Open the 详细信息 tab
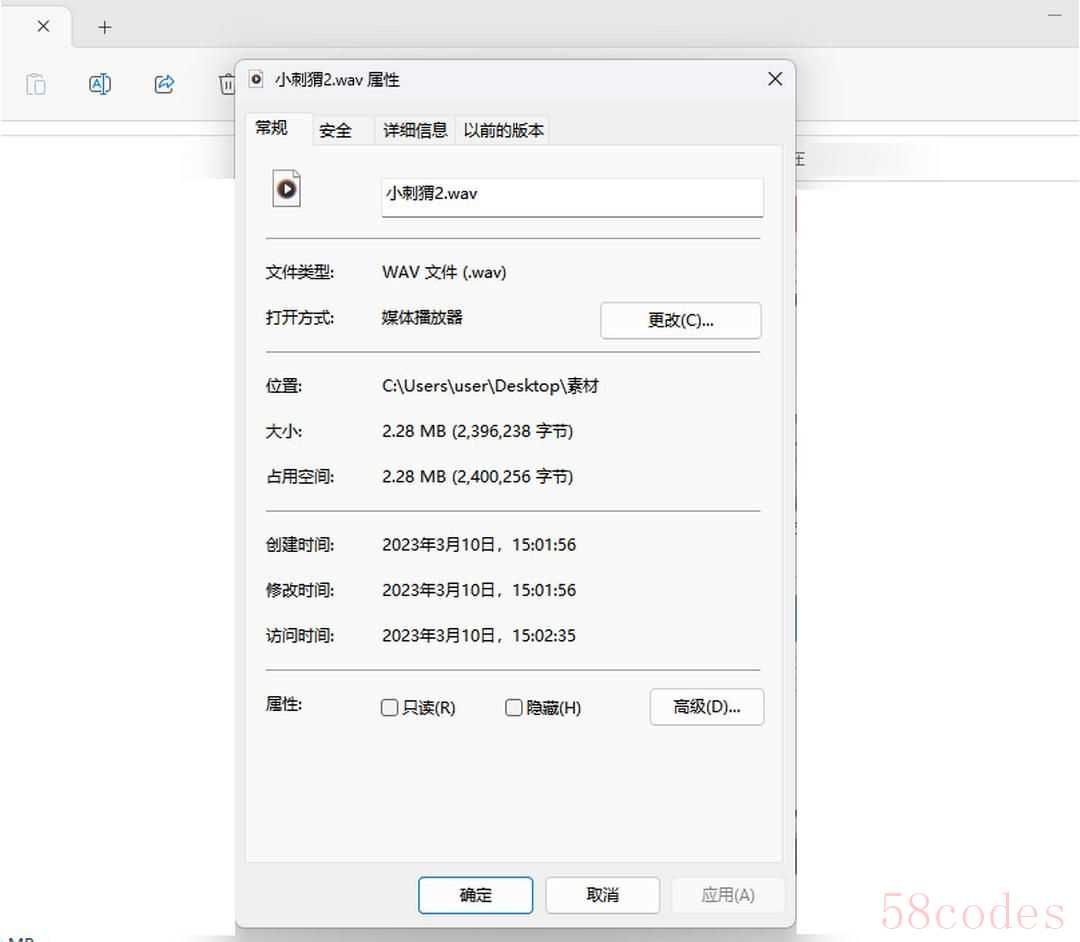The image size is (1080, 942). (415, 130)
